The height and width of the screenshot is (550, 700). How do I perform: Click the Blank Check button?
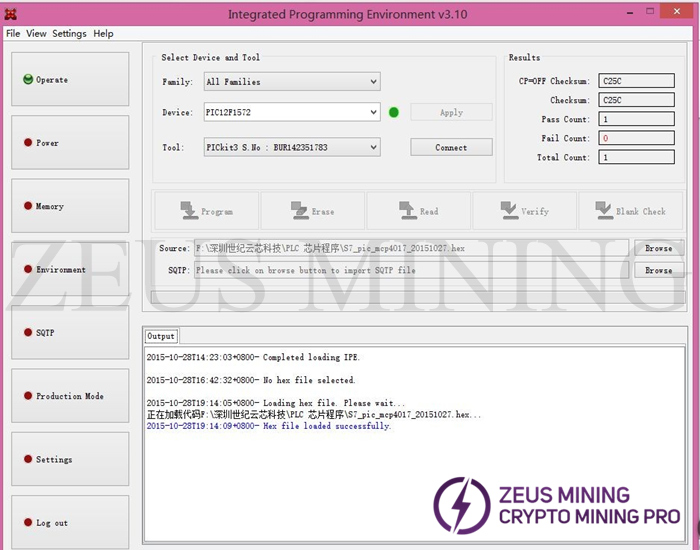(630, 211)
